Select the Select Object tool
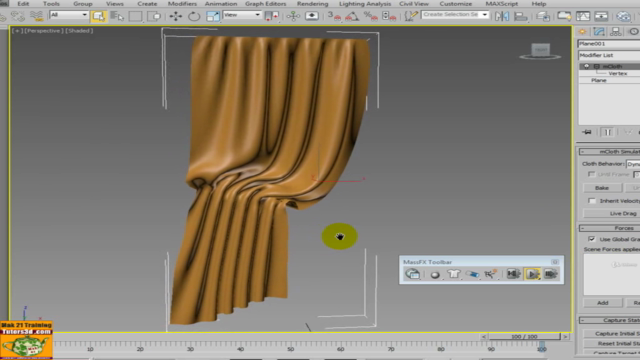 (x=98, y=16)
